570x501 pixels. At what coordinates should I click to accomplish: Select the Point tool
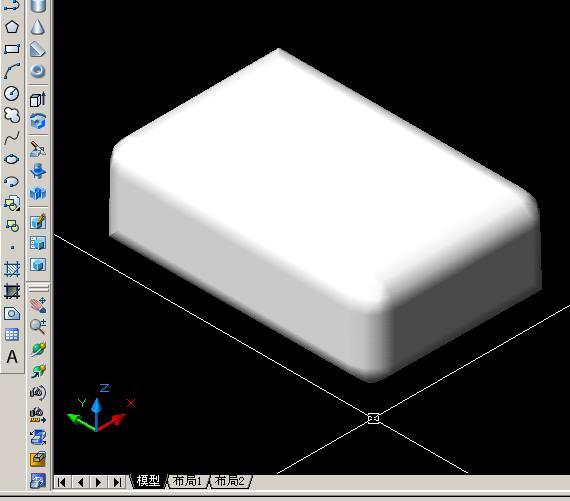pyautogui.click(x=12, y=248)
